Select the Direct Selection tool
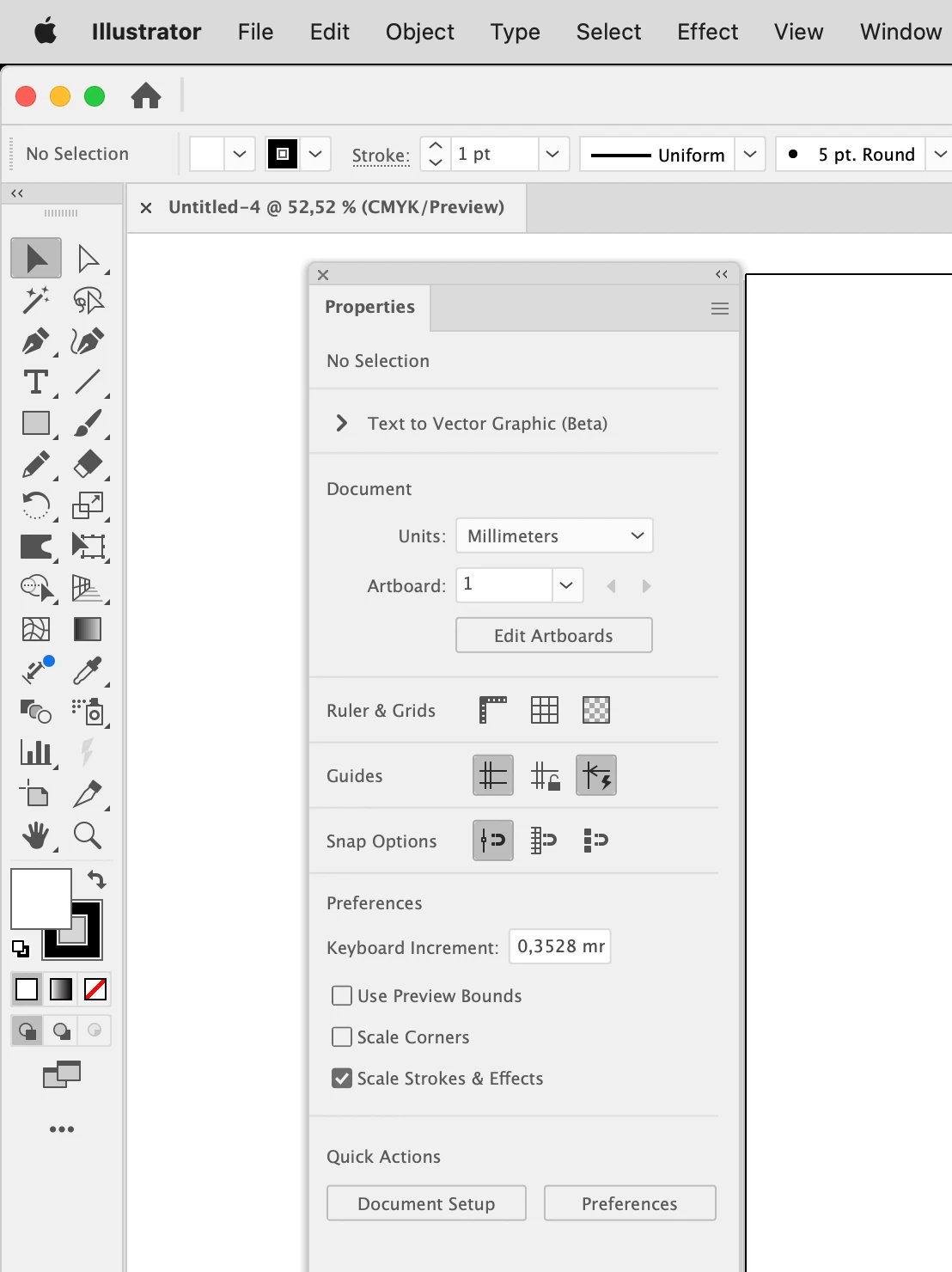The height and width of the screenshot is (1272, 952). [88, 258]
